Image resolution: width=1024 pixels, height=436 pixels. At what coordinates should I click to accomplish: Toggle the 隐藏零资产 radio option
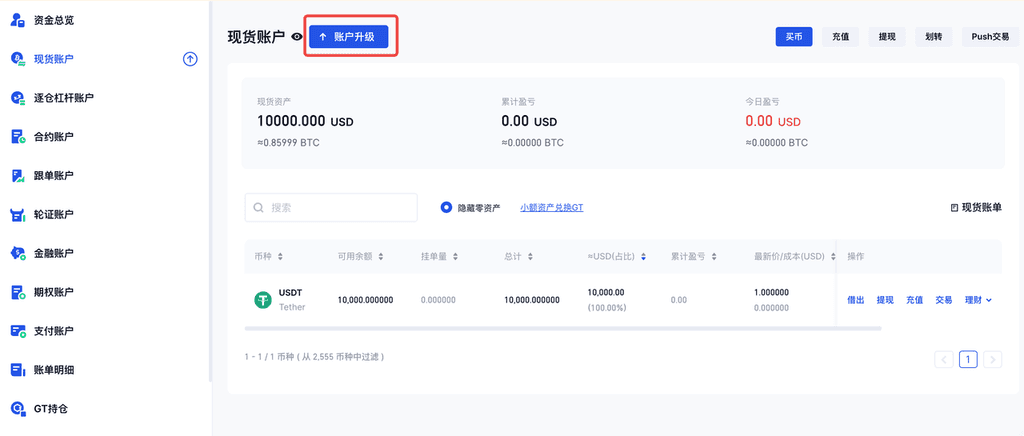click(446, 208)
